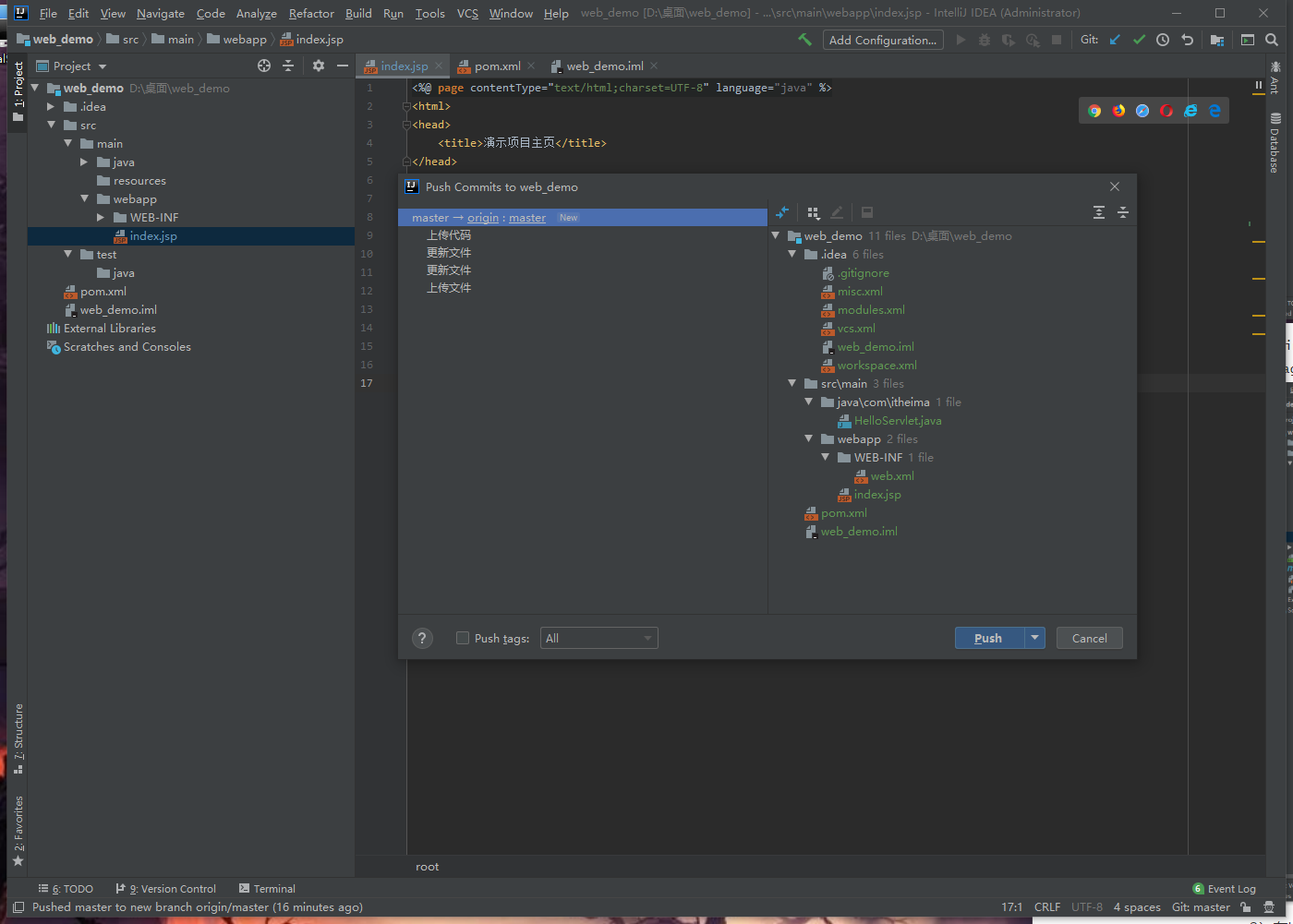Image resolution: width=1293 pixels, height=924 pixels.
Task: Open the Ant tool window
Action: [x=1275, y=77]
